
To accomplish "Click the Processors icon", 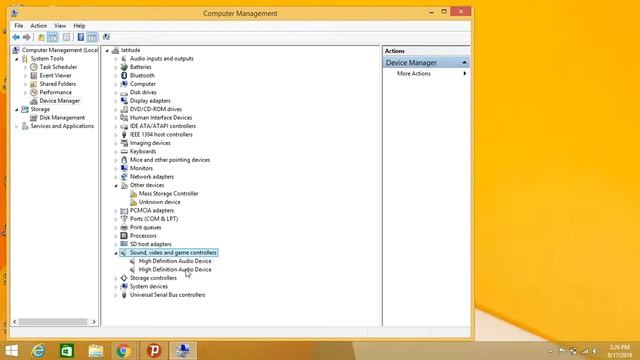I will tap(124, 236).
